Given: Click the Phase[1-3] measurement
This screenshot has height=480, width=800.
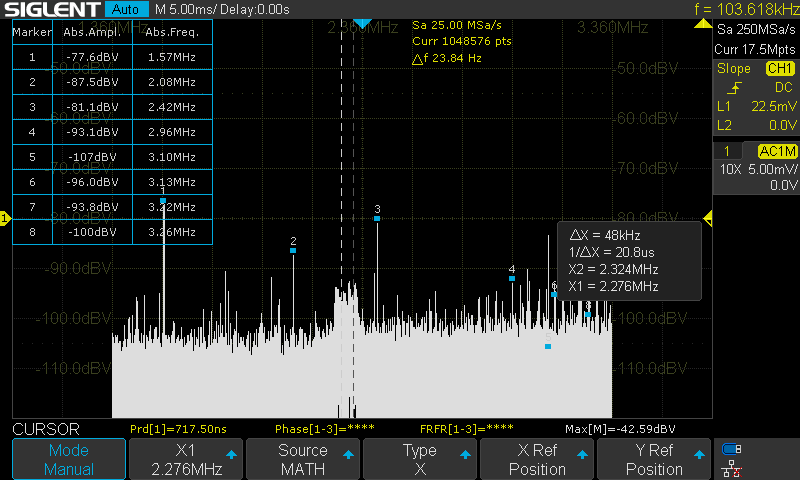Looking at the screenshot, I should 324,429.
